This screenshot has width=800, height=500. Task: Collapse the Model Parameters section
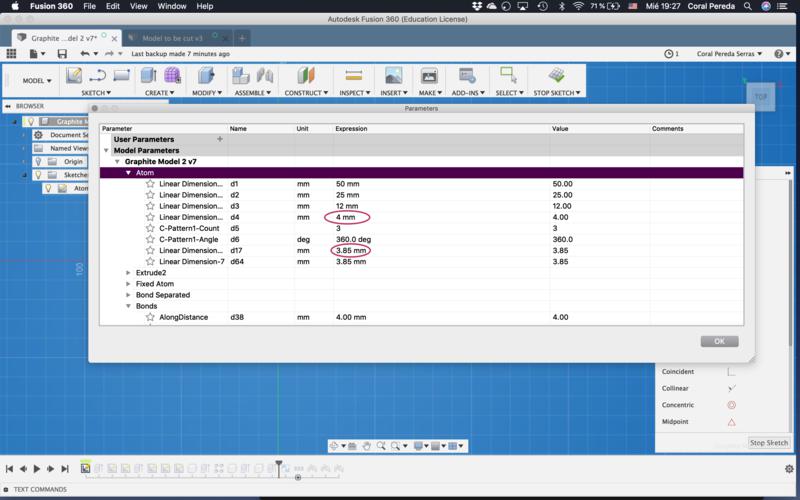tap(106, 151)
